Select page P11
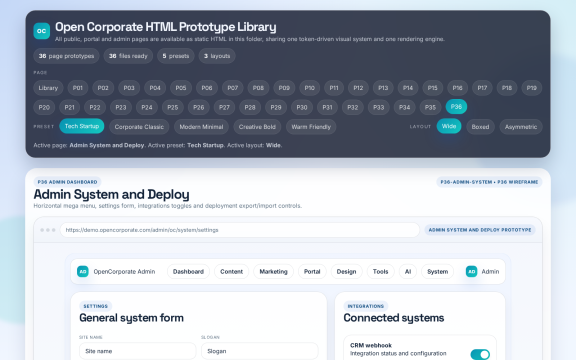The width and height of the screenshot is (576, 360). point(334,88)
